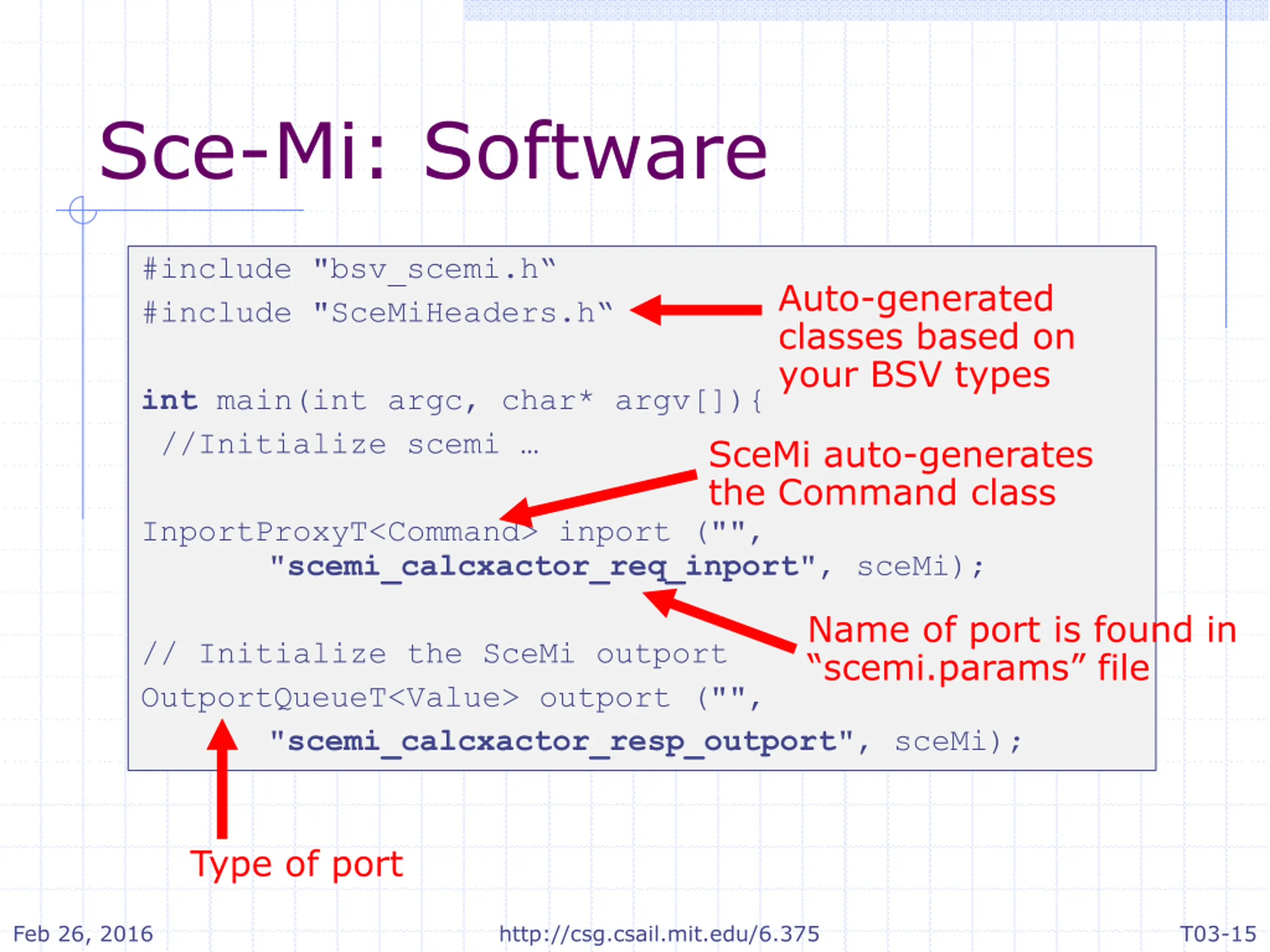Screen dimensions: 1270x952
Task: Click the slide number T03-15
Action: [1218, 934]
